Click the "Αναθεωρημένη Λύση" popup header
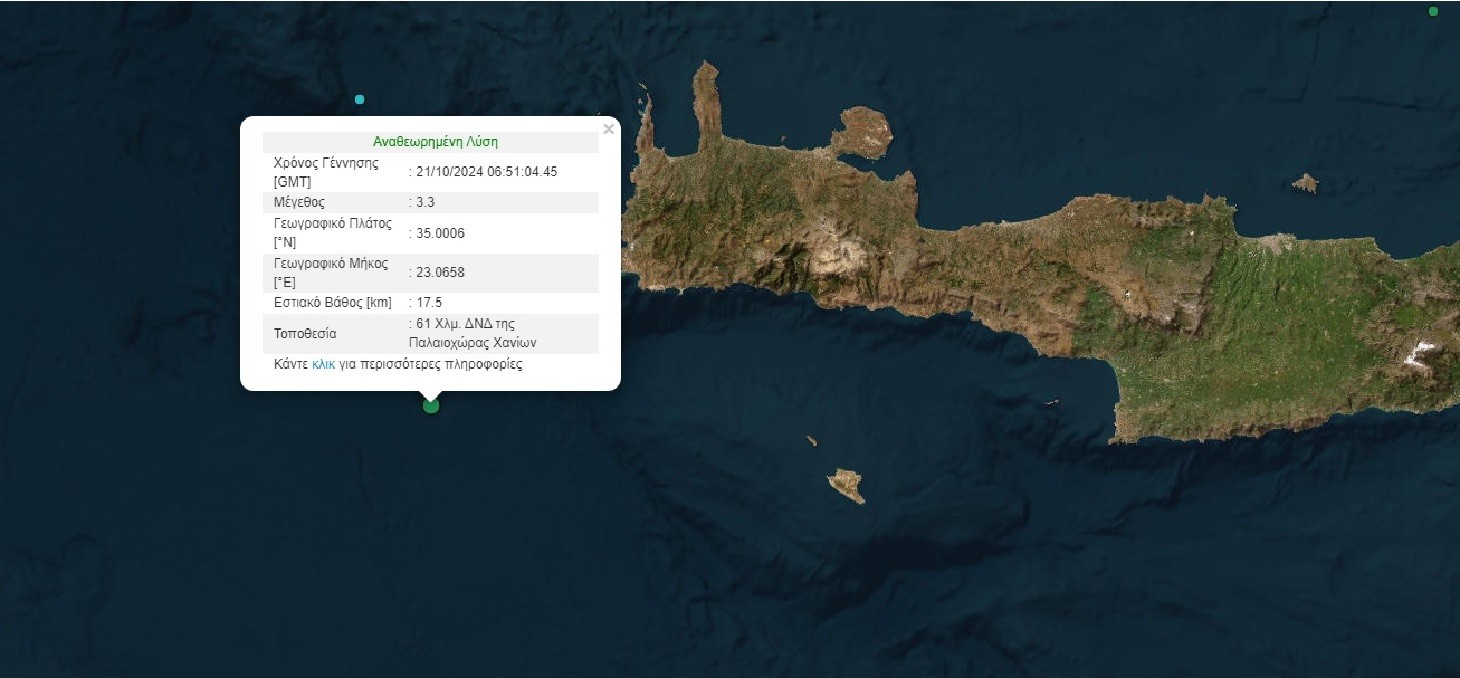 (435, 142)
